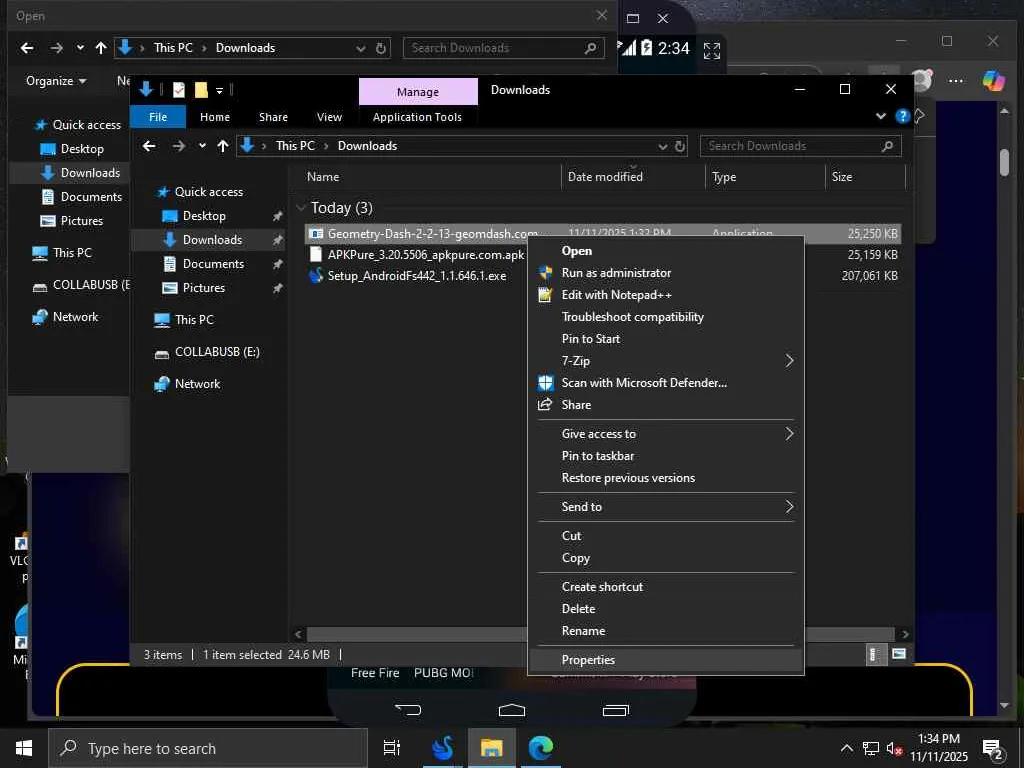Open recent locations dropdown in Explorer
The image size is (1024, 768).
click(x=202, y=146)
